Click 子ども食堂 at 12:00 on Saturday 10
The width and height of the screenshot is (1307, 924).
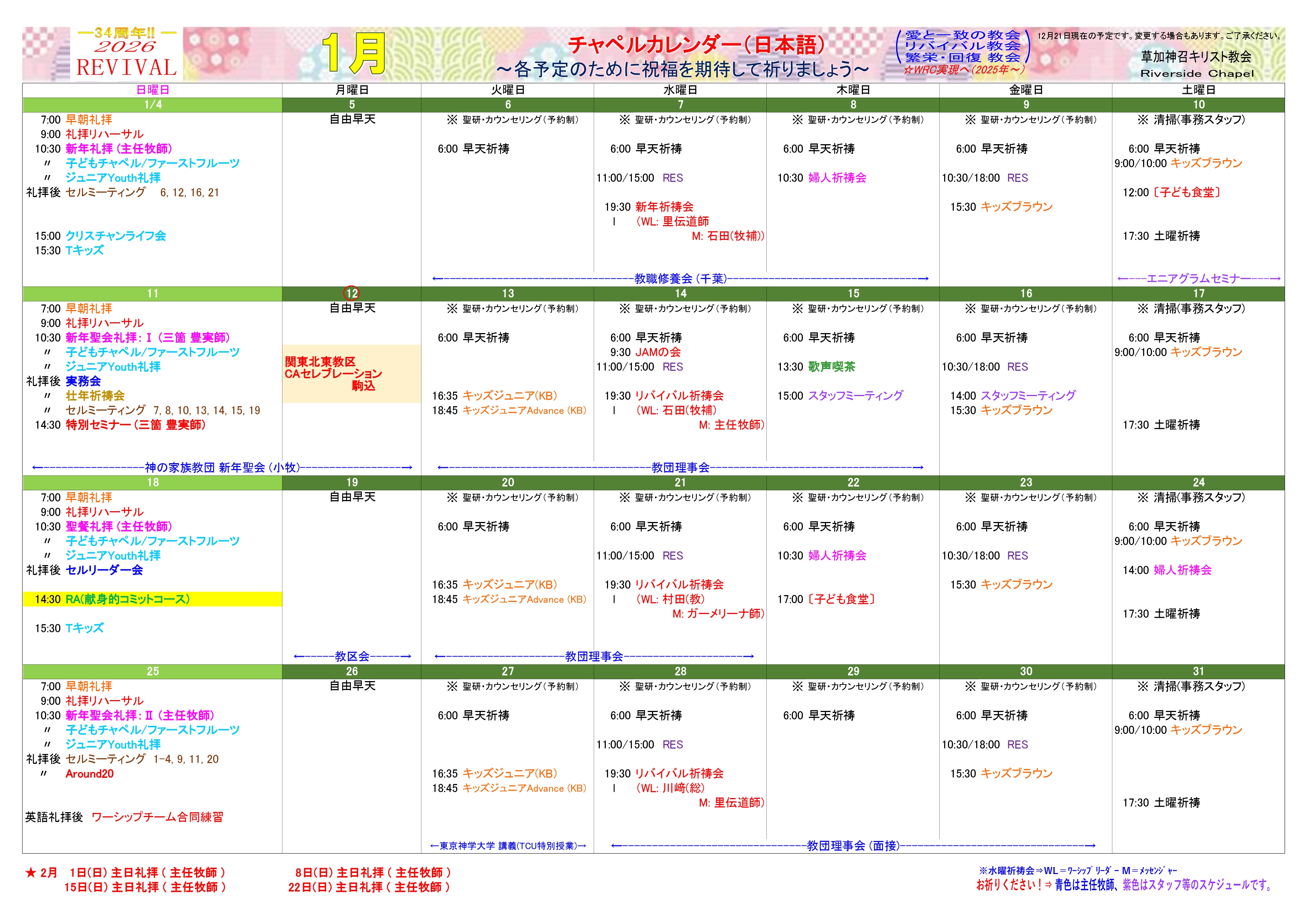[1187, 192]
